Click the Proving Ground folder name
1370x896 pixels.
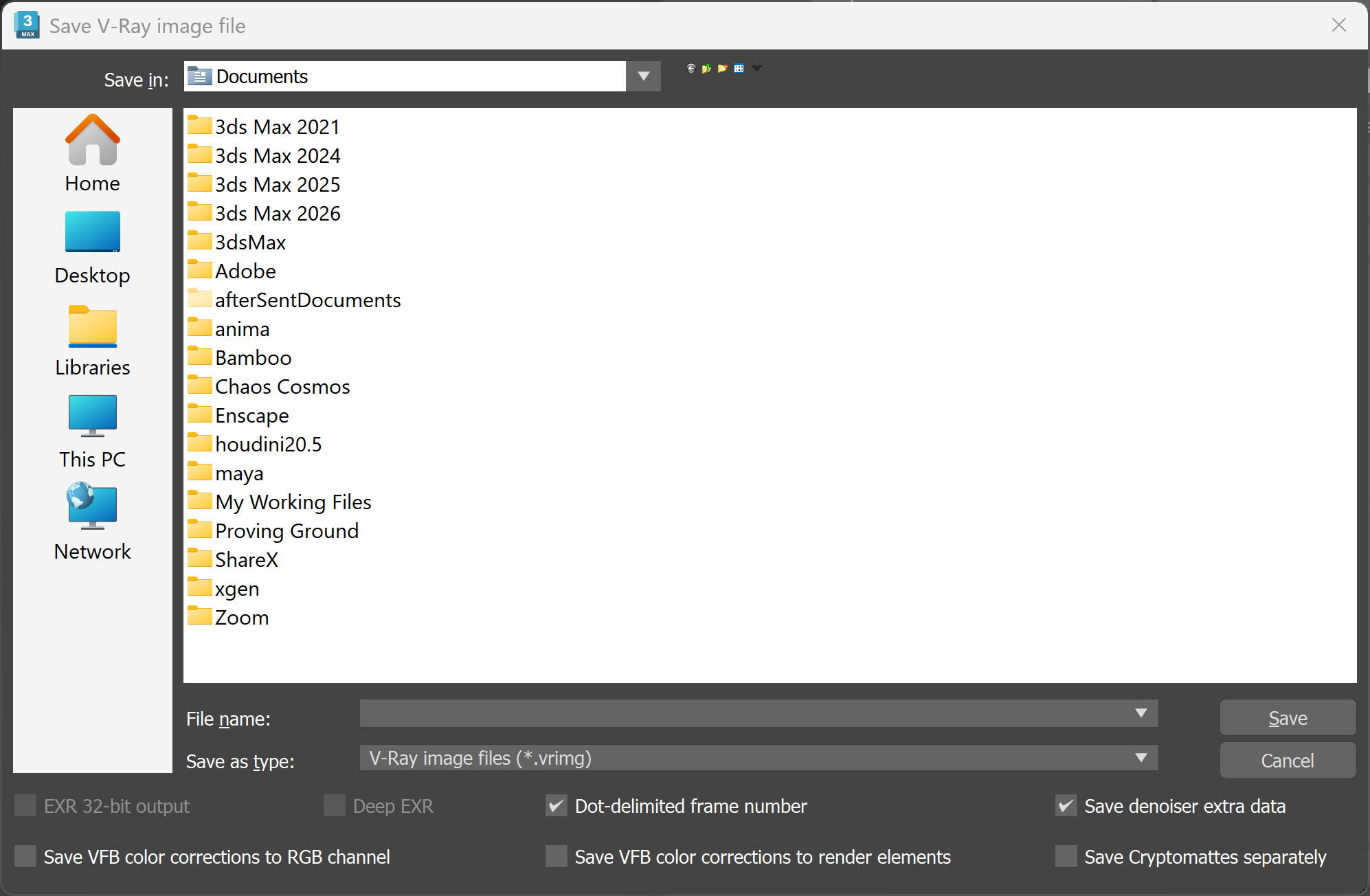click(287, 531)
